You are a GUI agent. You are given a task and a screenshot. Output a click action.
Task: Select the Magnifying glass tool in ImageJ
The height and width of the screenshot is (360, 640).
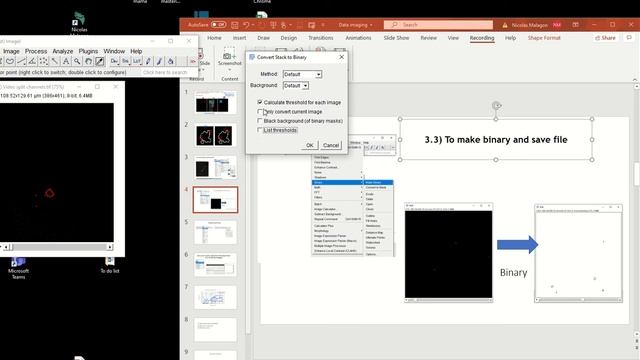(x=77, y=61)
